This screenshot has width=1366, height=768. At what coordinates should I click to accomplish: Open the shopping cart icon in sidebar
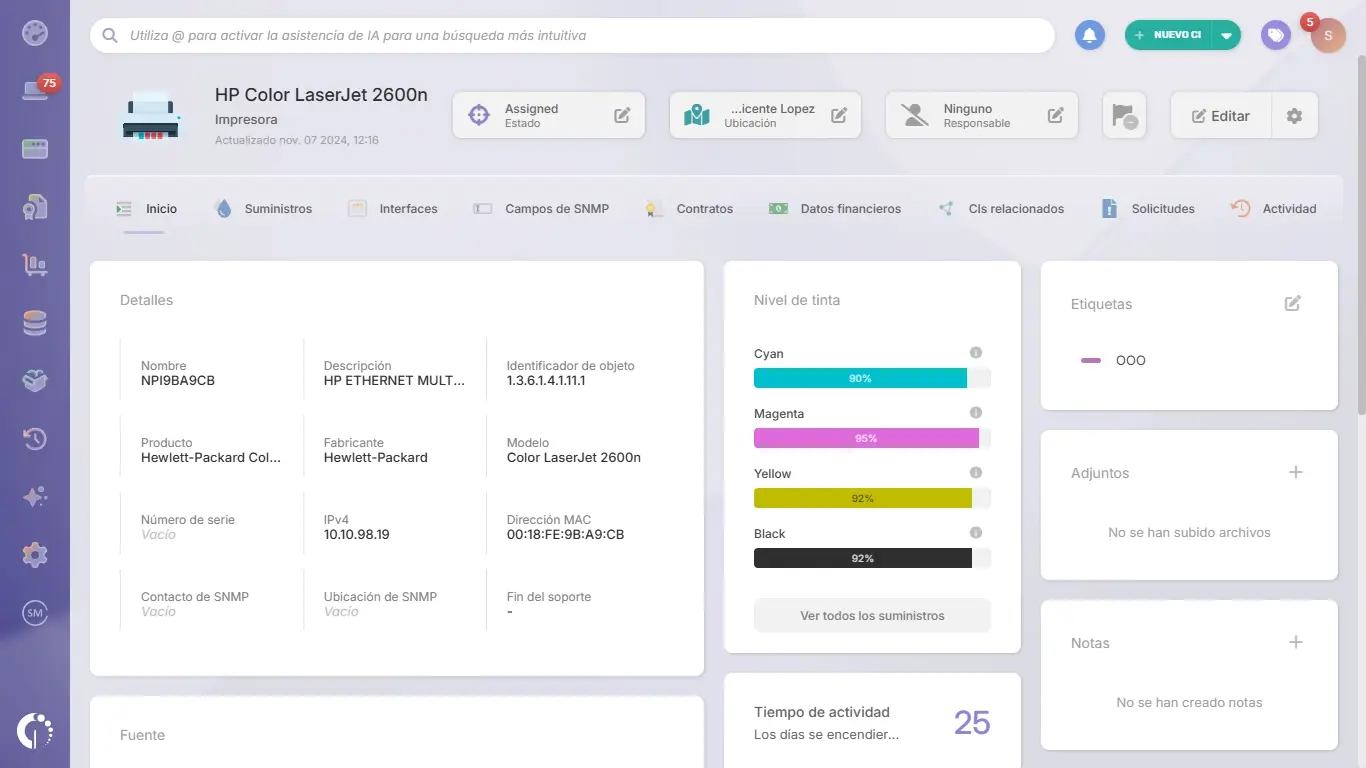35,265
